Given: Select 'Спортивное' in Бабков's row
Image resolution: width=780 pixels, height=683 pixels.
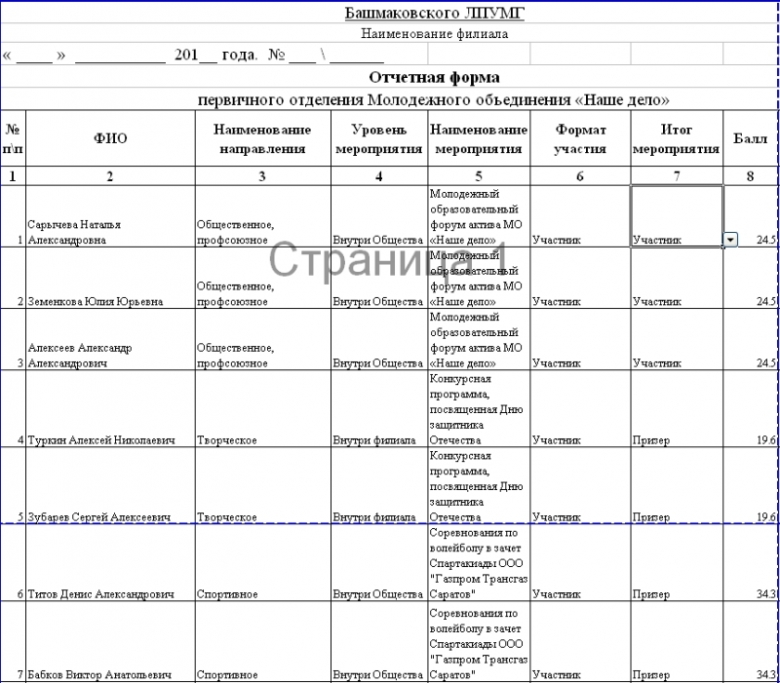Looking at the screenshot, I should point(263,642).
